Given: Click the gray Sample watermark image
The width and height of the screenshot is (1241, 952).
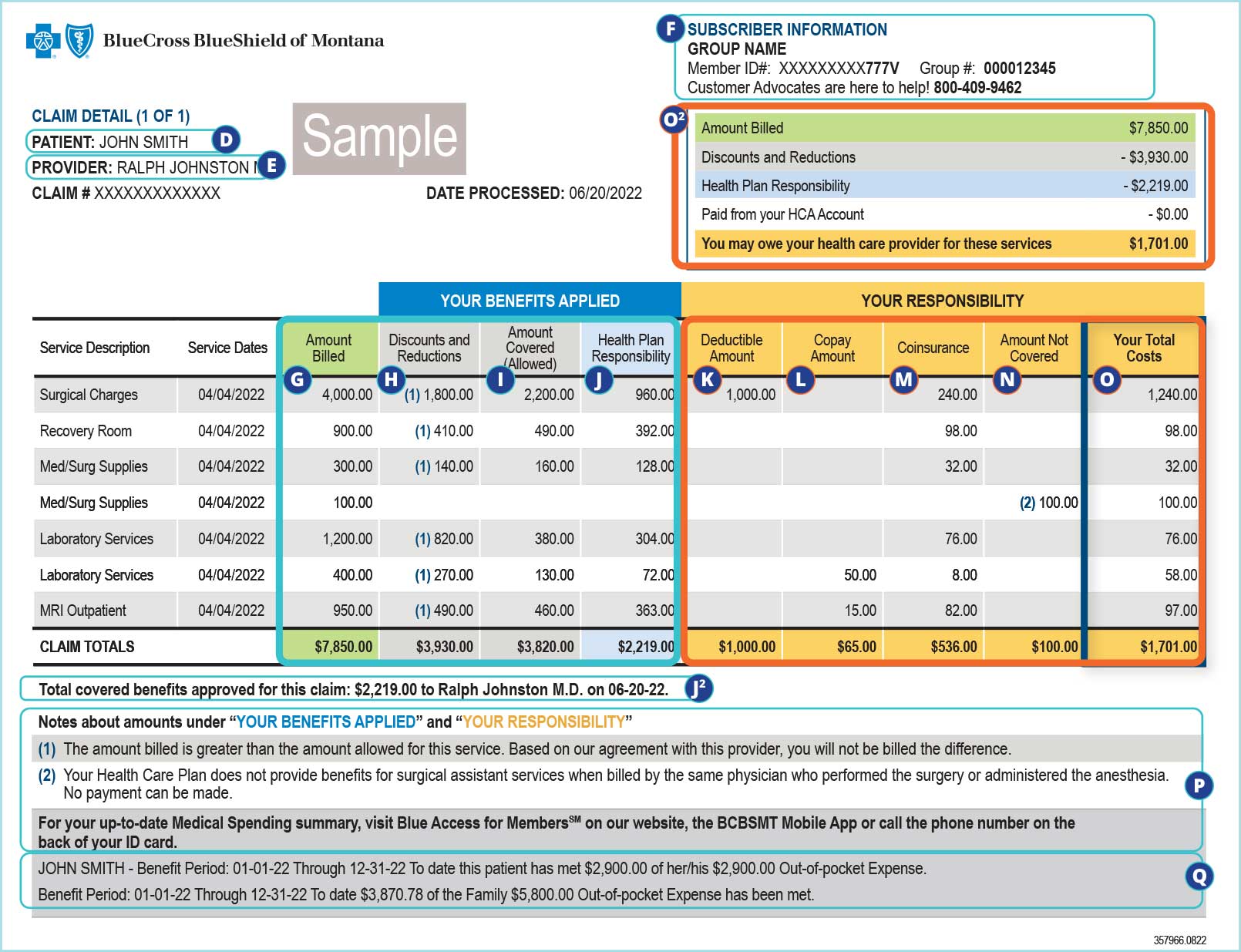Looking at the screenshot, I should (x=379, y=139).
